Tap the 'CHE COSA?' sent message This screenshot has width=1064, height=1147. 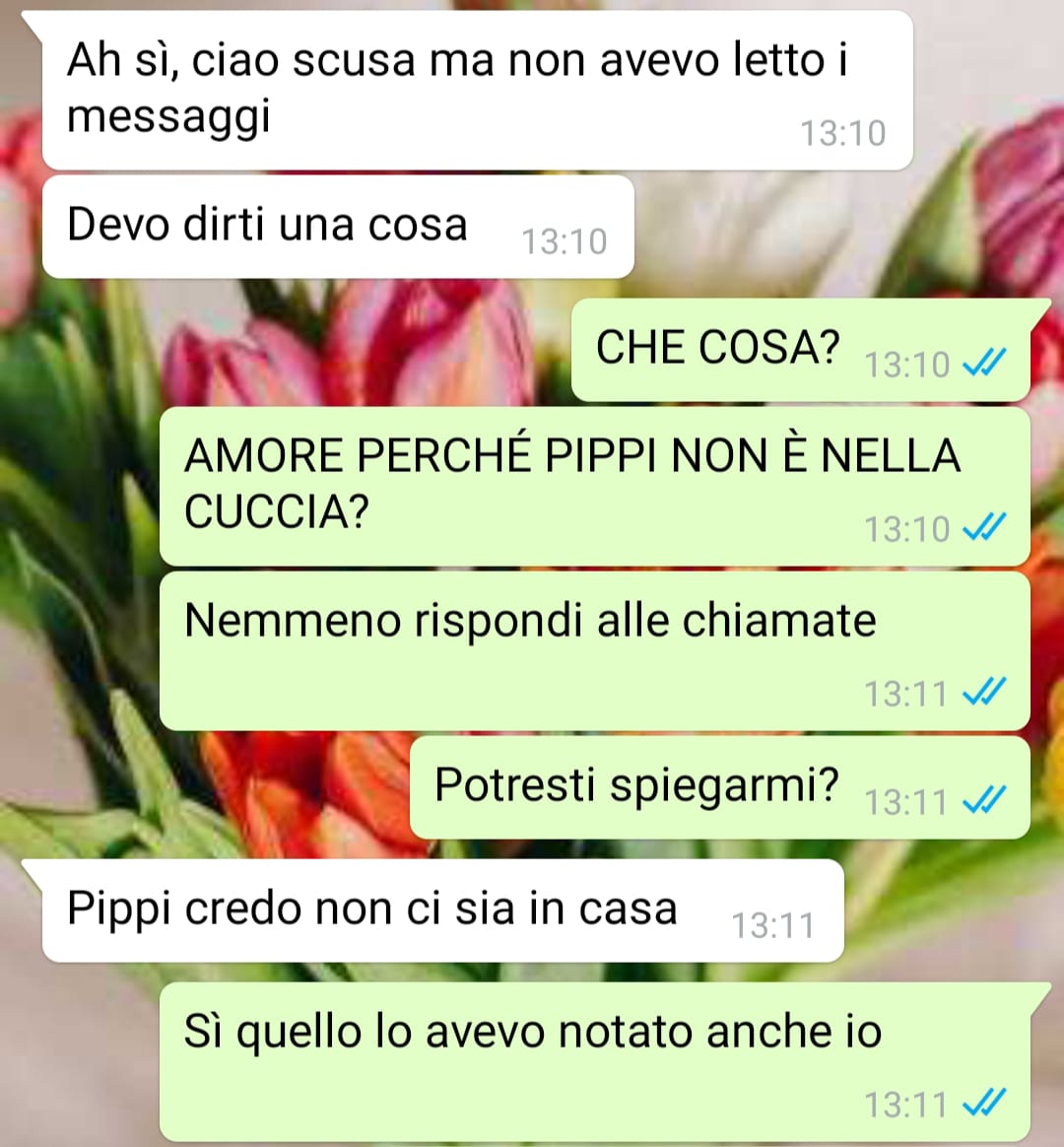click(801, 350)
